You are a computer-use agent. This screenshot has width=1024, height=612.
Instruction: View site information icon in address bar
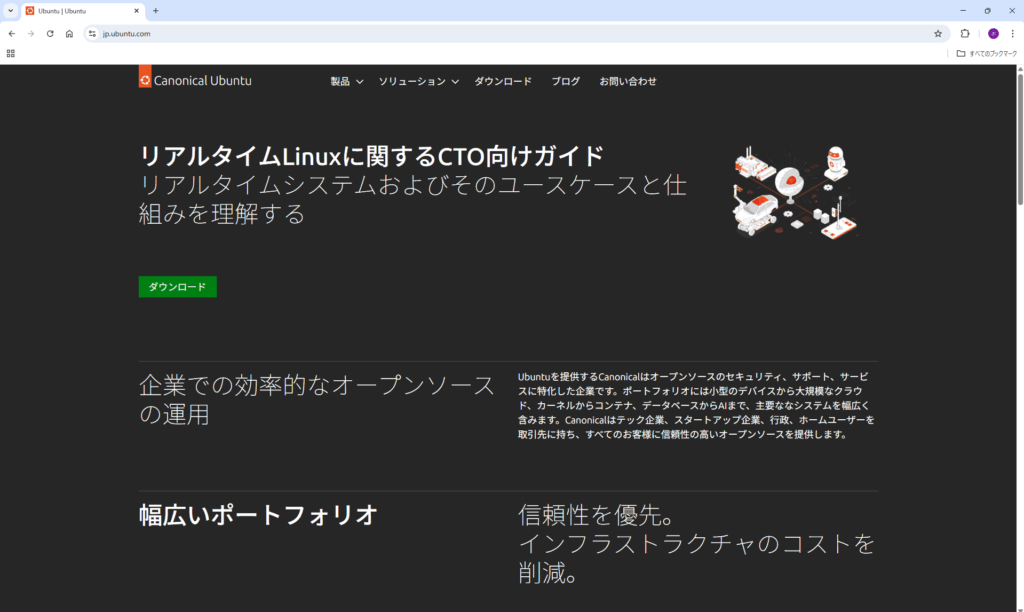(92, 33)
